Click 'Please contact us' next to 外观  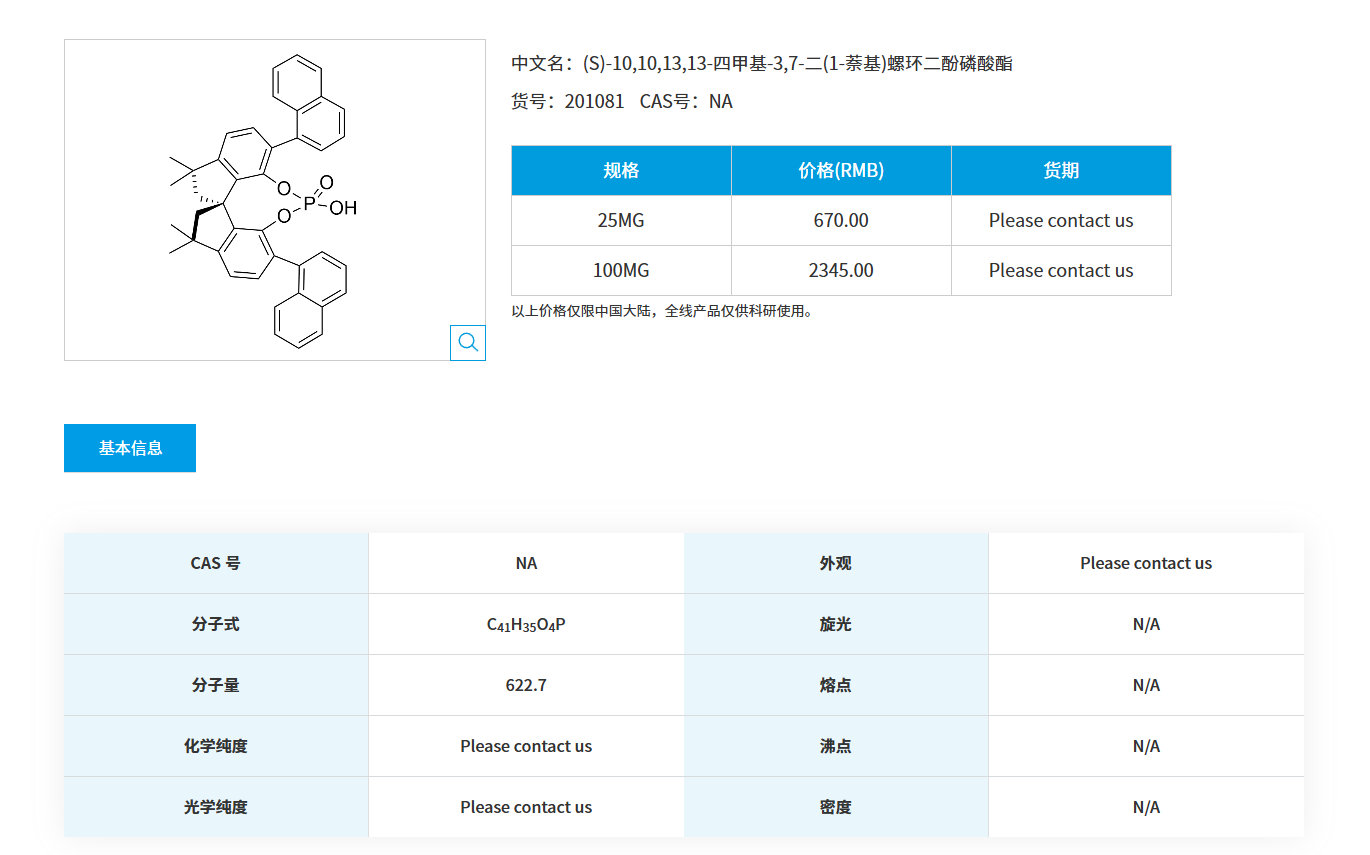point(1146,562)
